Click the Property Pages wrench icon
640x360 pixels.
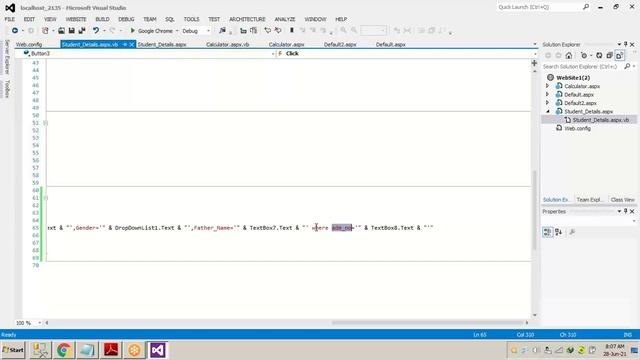tap(572, 232)
